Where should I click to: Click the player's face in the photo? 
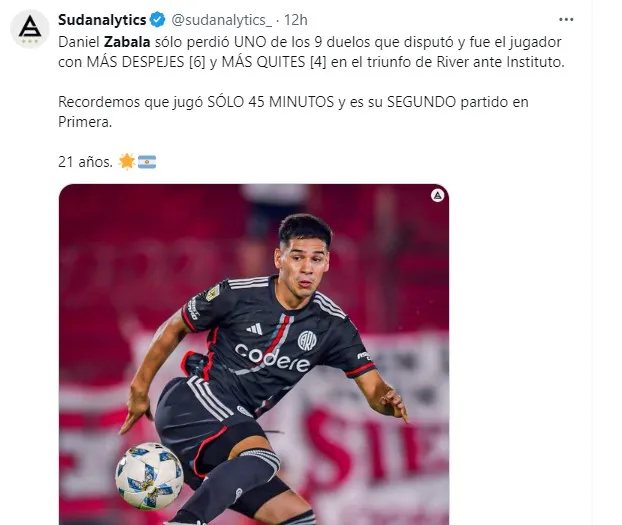(302, 268)
